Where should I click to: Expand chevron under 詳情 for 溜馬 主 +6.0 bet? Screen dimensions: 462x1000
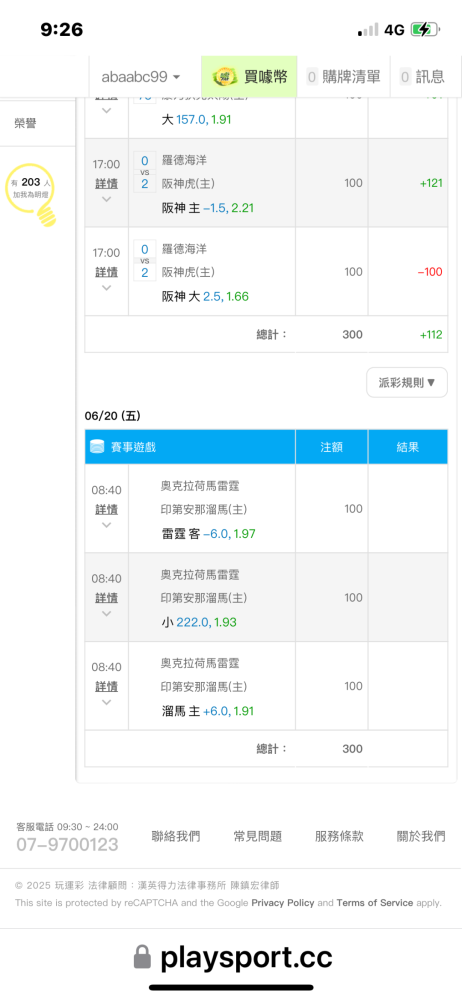[x=107, y=702]
